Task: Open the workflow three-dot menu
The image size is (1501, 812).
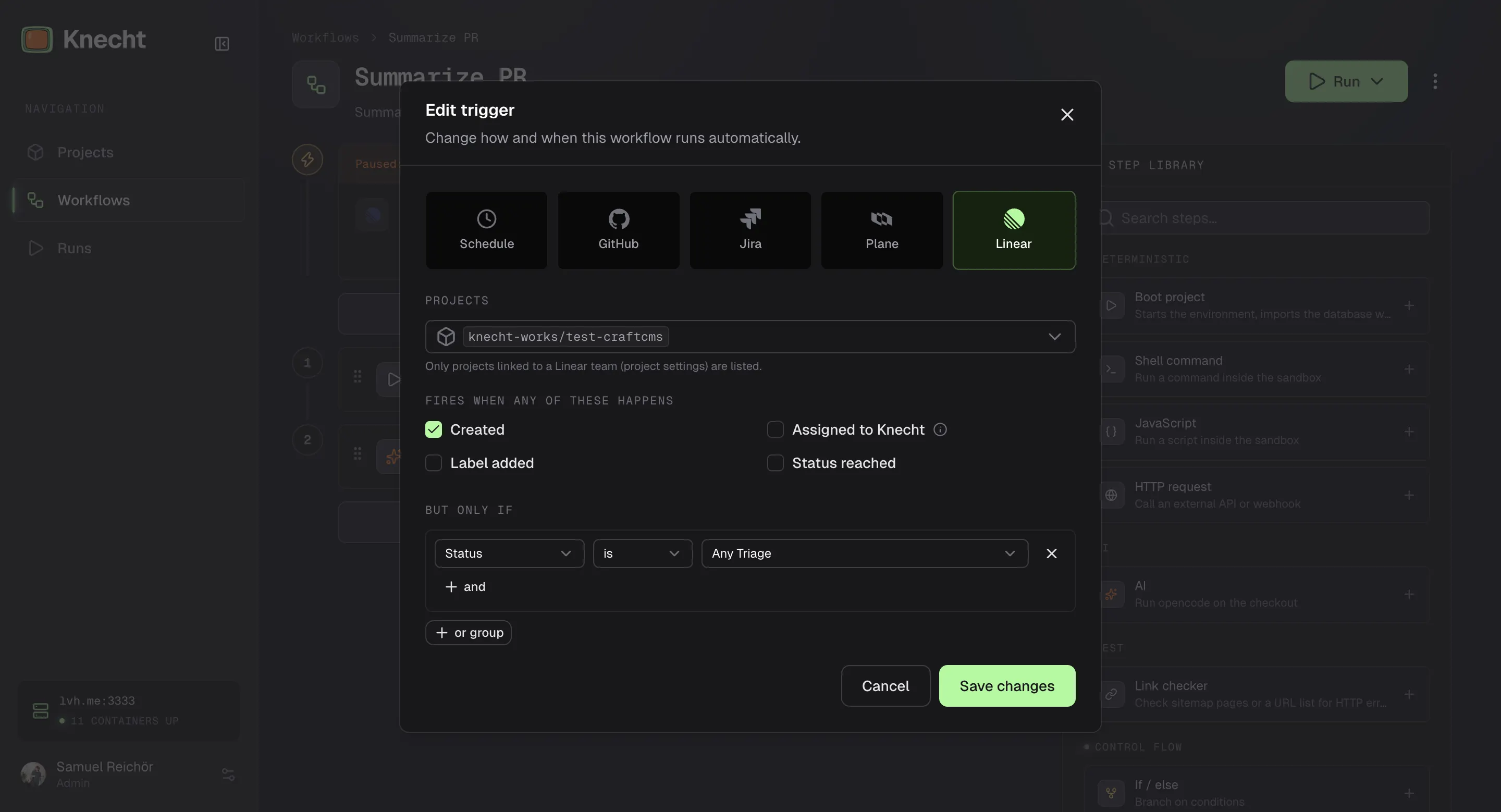Action: click(x=1435, y=81)
